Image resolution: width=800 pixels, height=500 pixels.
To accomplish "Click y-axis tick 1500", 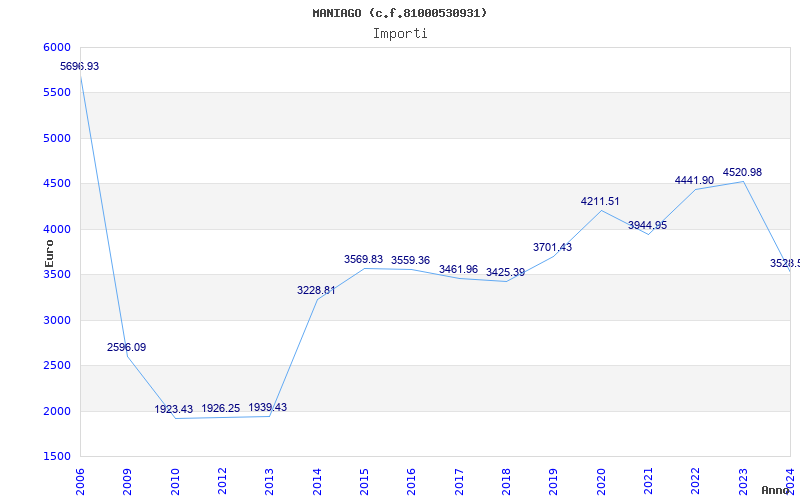I will (57, 457).
